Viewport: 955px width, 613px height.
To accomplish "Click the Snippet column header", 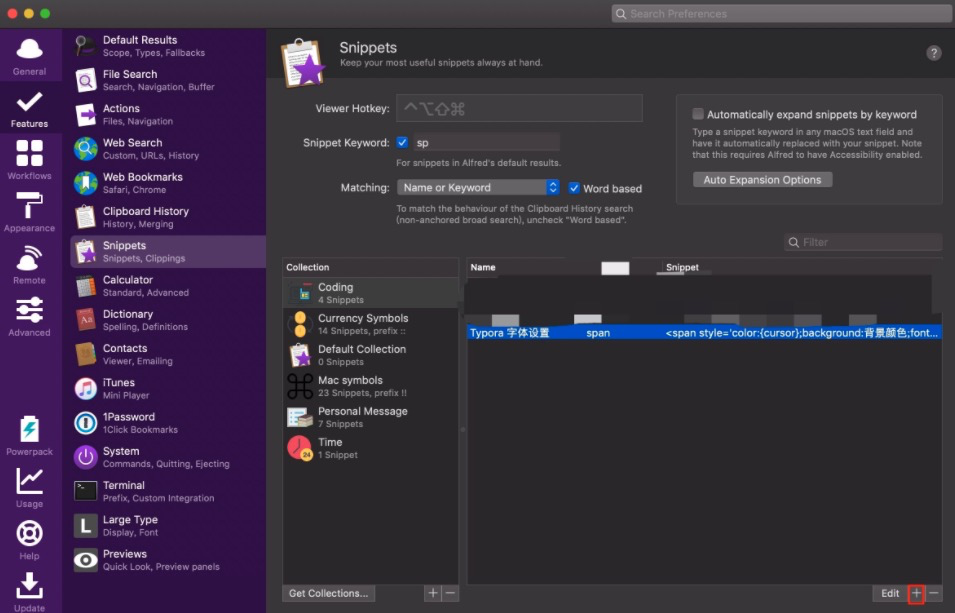I will [682, 268].
